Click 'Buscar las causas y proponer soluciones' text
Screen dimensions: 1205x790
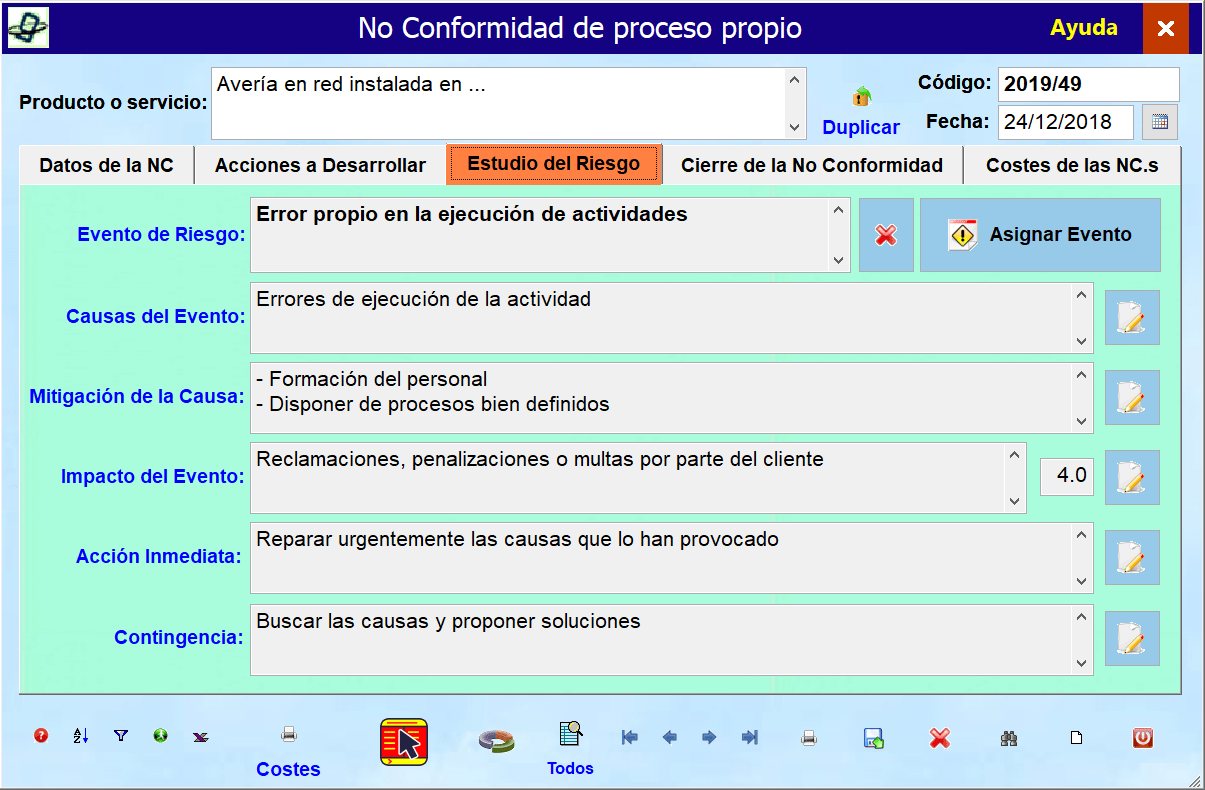click(x=448, y=621)
